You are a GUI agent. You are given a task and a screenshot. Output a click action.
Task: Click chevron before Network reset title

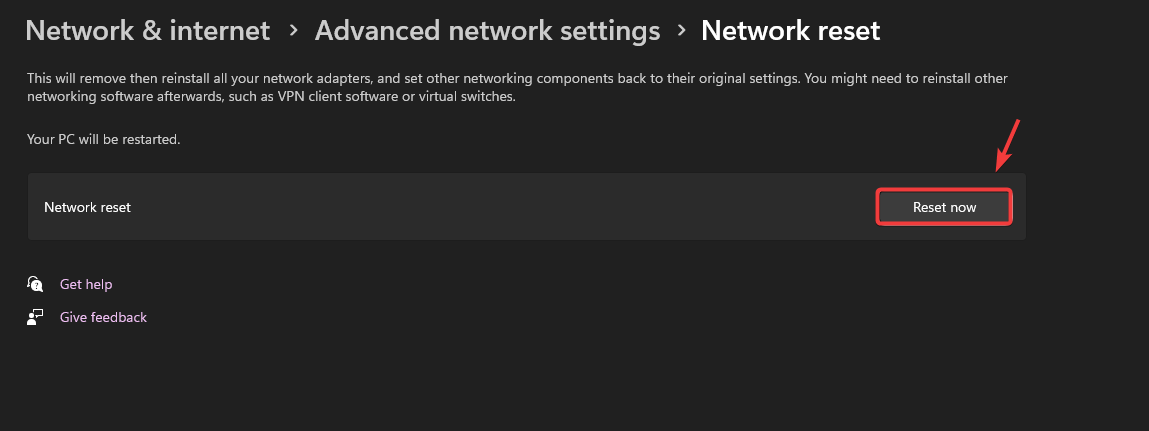point(681,31)
